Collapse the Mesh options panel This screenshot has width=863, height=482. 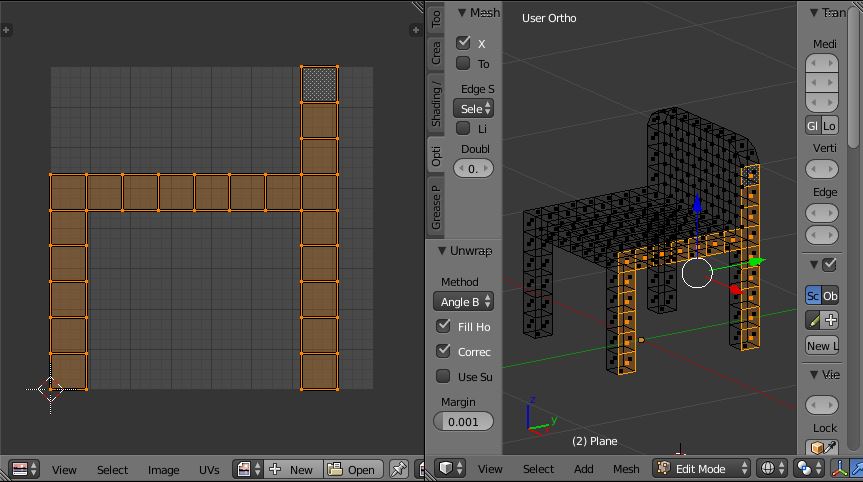[462, 12]
